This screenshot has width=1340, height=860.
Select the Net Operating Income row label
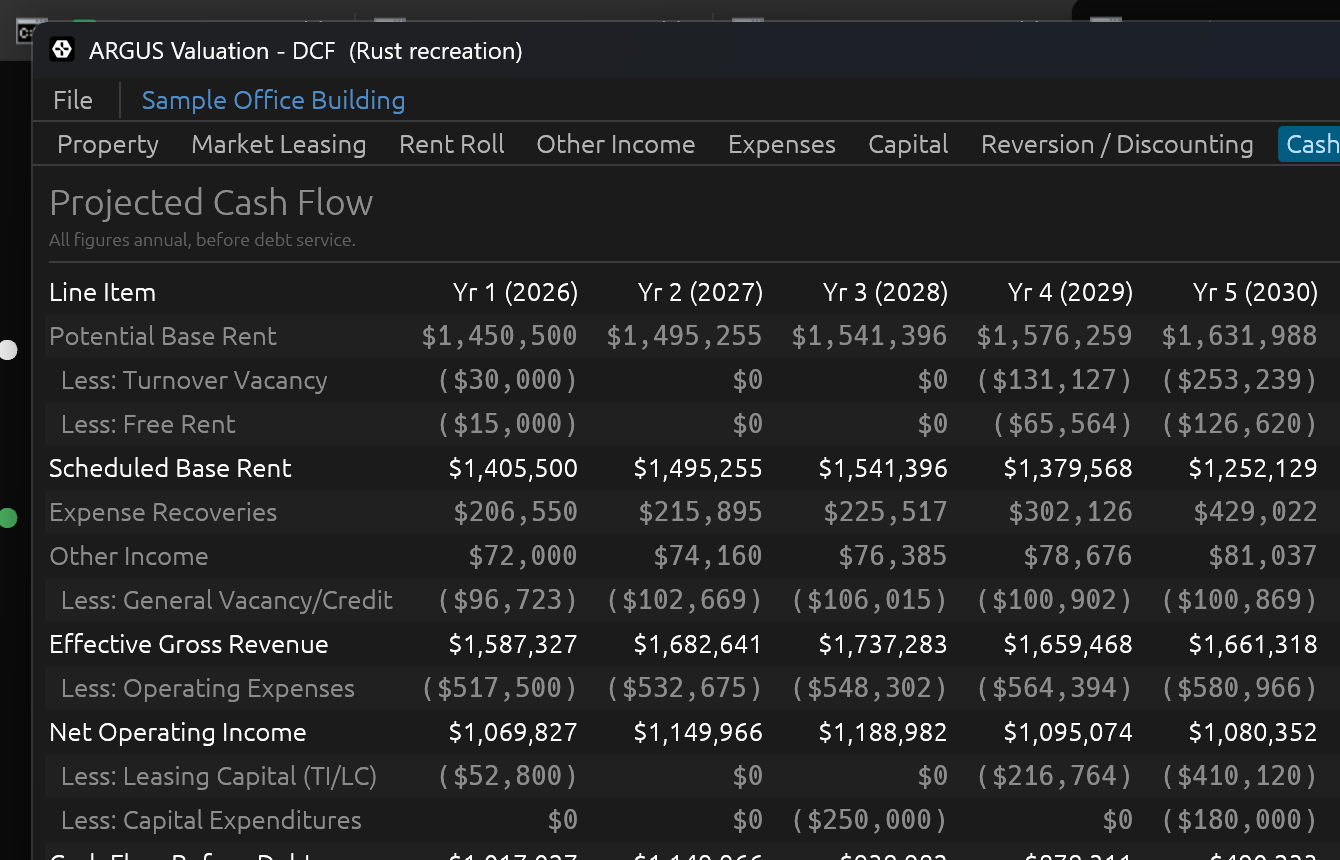click(x=178, y=732)
